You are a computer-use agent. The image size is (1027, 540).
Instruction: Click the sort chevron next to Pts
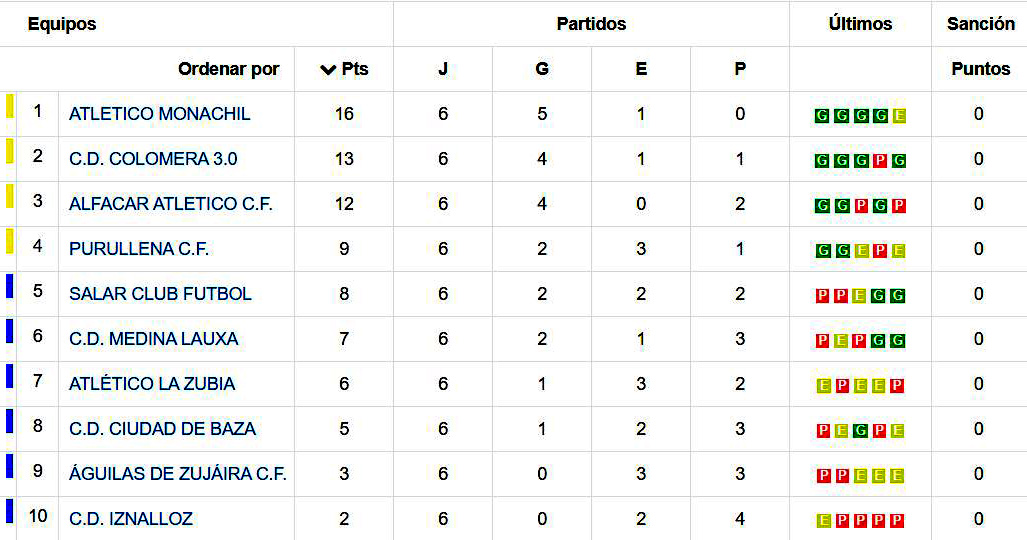click(x=328, y=70)
